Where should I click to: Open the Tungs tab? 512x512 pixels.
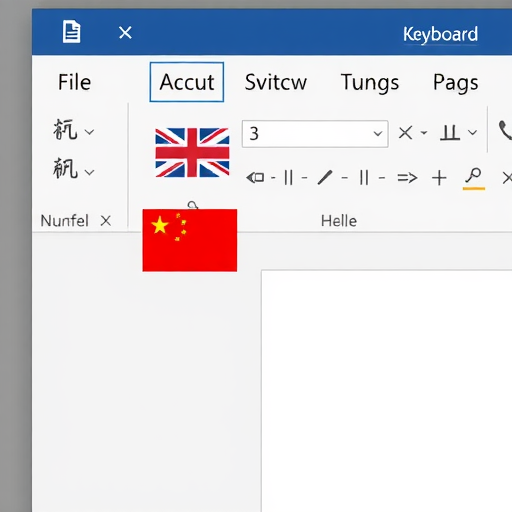pos(370,83)
